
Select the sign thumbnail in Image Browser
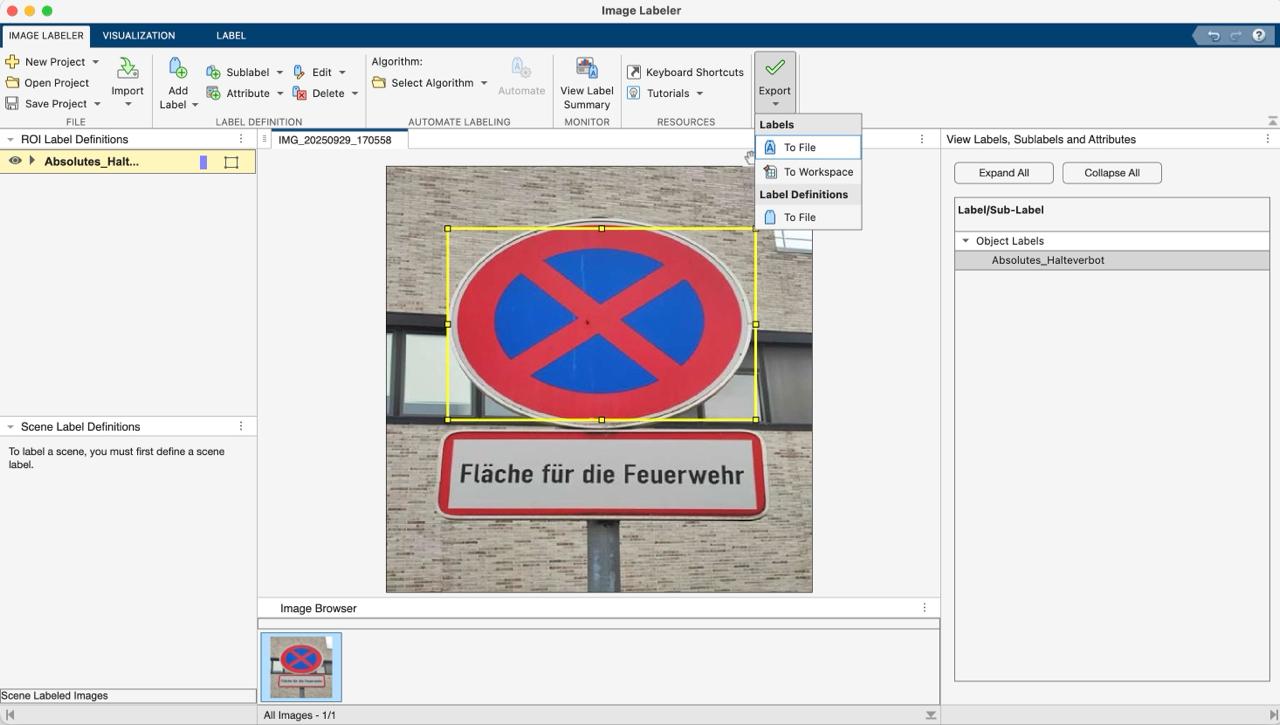tap(301, 666)
